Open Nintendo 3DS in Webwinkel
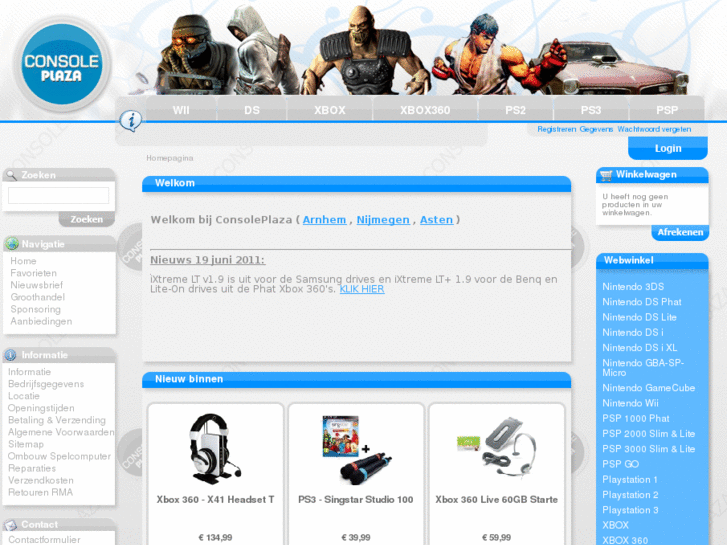This screenshot has width=727, height=545. click(633, 286)
